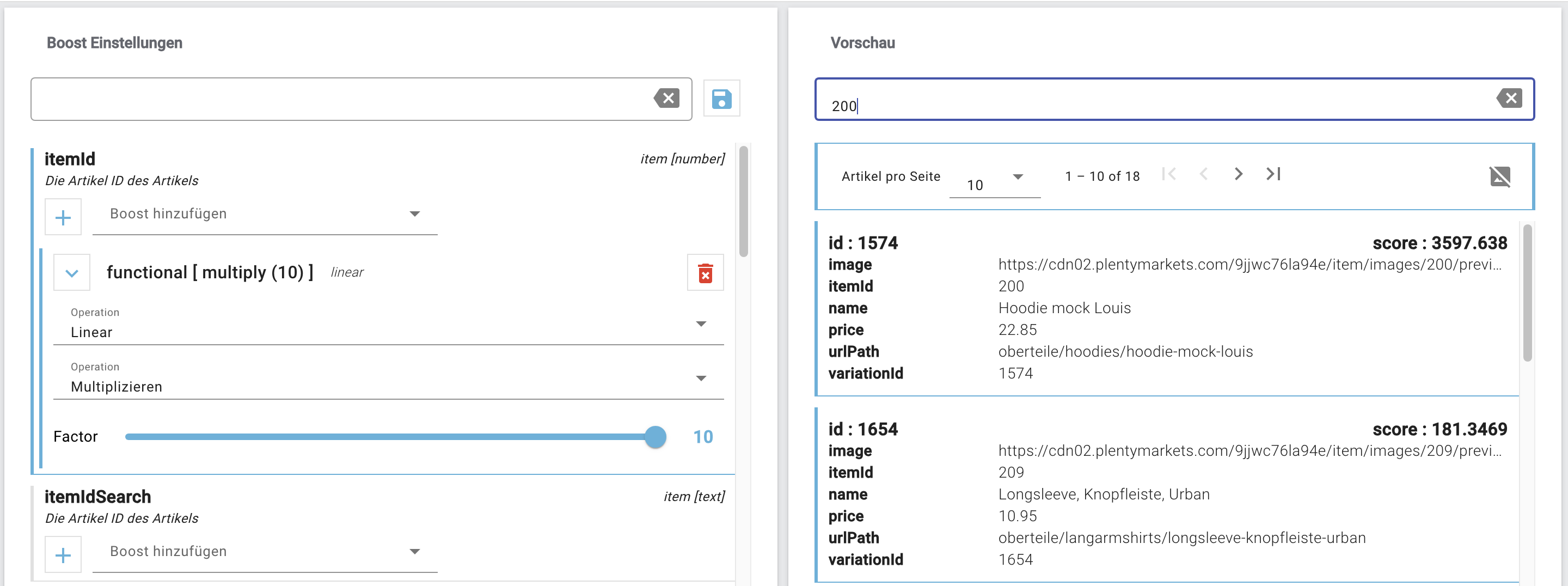Click the score 181.3469 text
The height and width of the screenshot is (586, 1568).
1440,430
